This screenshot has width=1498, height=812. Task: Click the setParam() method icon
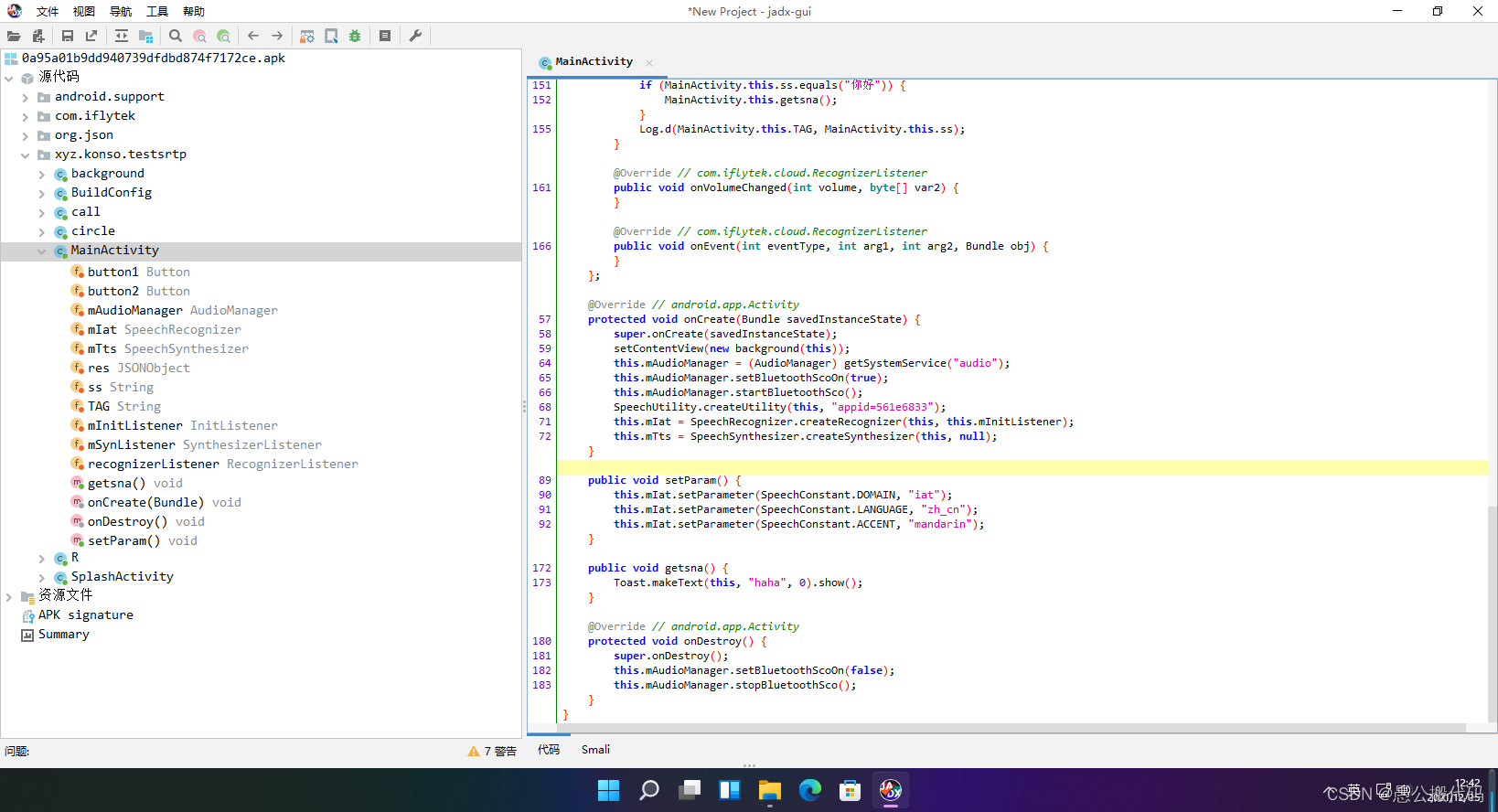pos(78,540)
